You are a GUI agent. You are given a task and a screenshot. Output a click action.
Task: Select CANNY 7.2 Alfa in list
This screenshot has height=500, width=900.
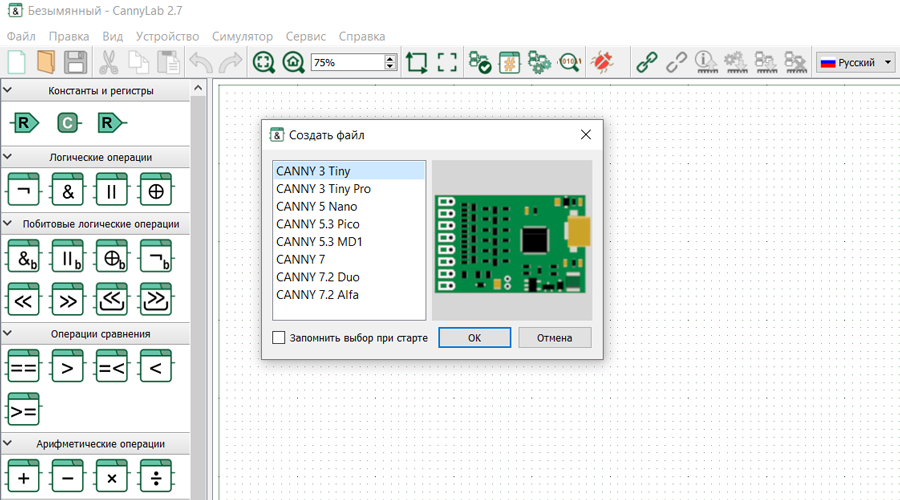(349, 294)
